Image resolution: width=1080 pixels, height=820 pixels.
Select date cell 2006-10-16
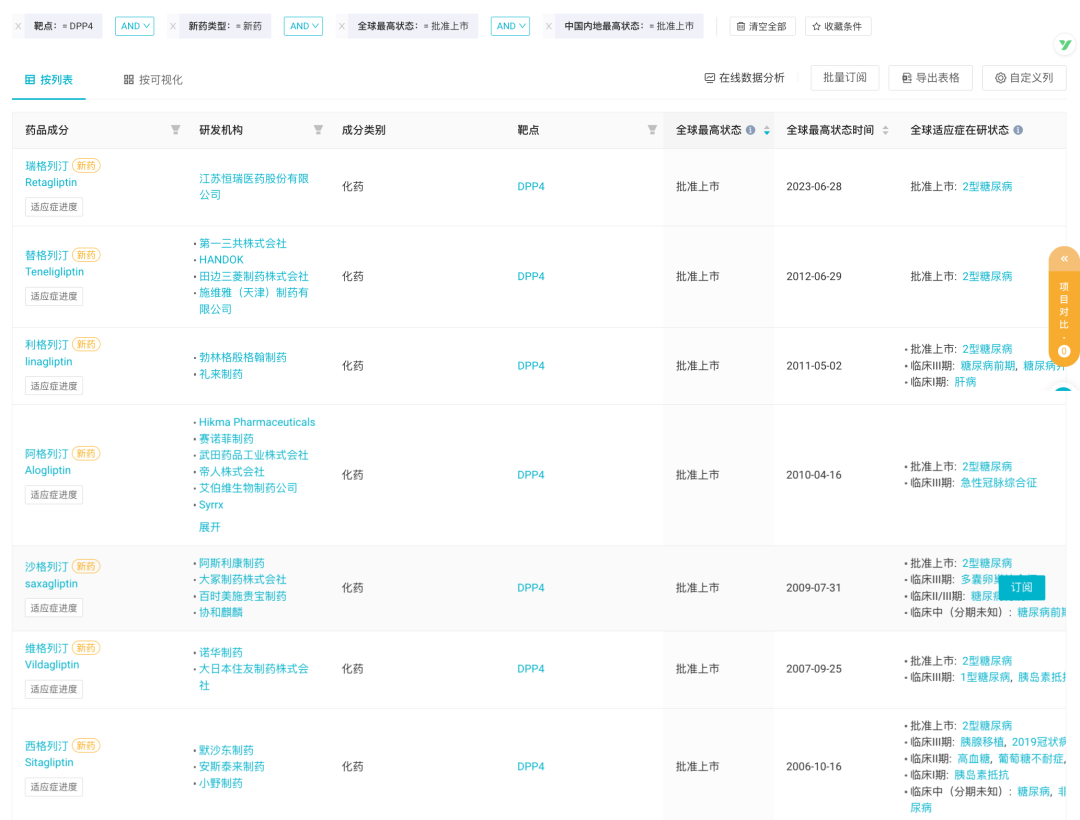813,766
